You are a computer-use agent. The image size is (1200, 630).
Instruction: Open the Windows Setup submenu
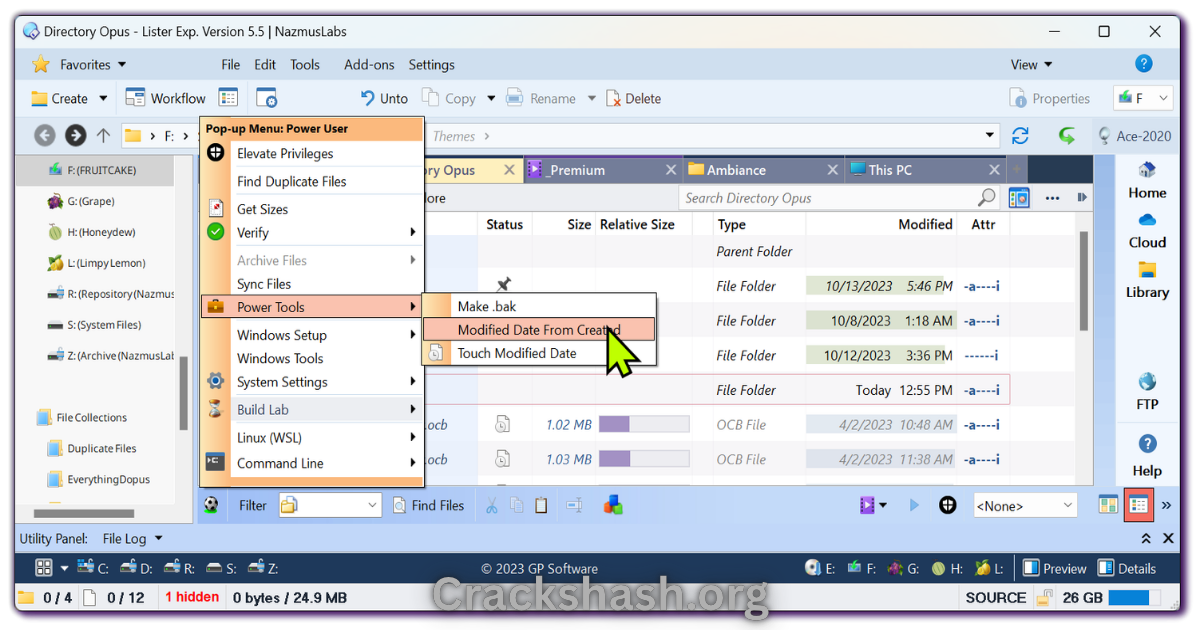click(312, 335)
